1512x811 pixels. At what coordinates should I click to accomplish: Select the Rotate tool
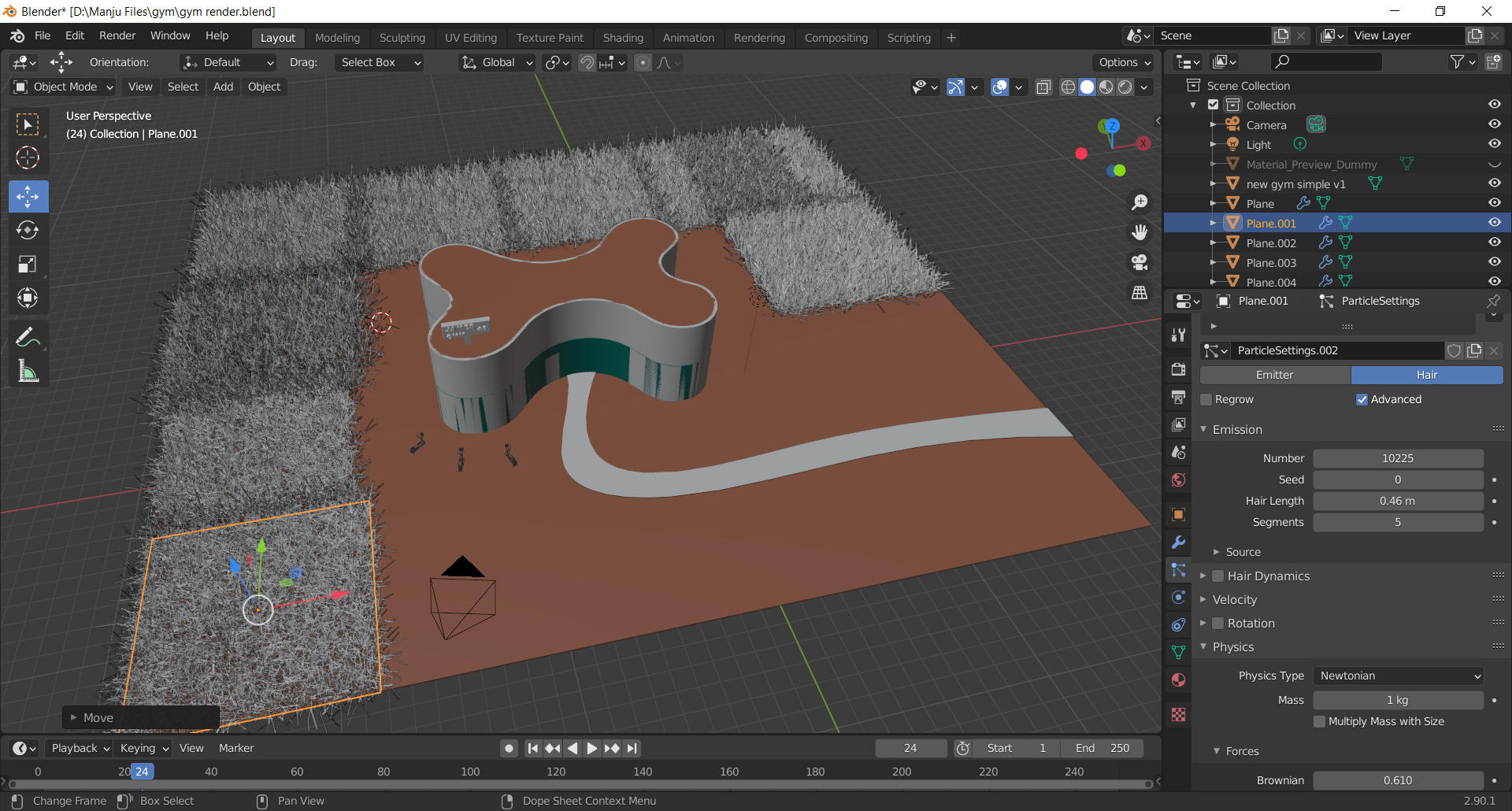(x=28, y=231)
